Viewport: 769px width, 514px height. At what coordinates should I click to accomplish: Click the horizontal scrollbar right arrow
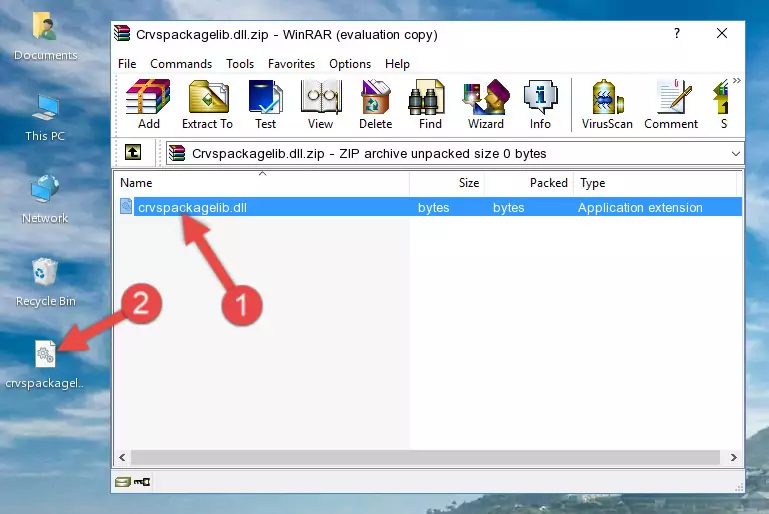pyautogui.click(x=733, y=457)
